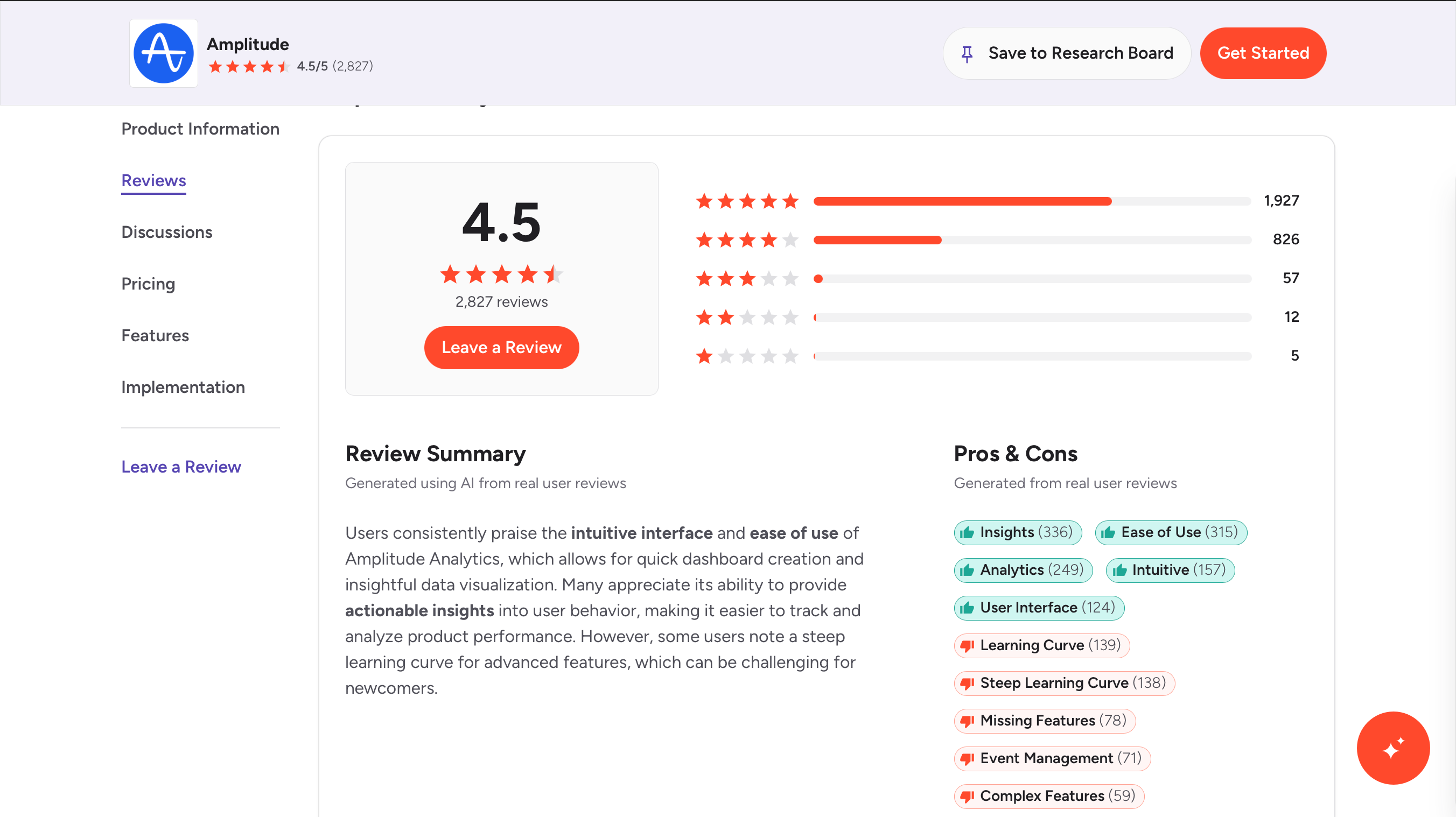Select the Steep Learning Curve (138) tag
1456x817 pixels.
pos(1064,683)
